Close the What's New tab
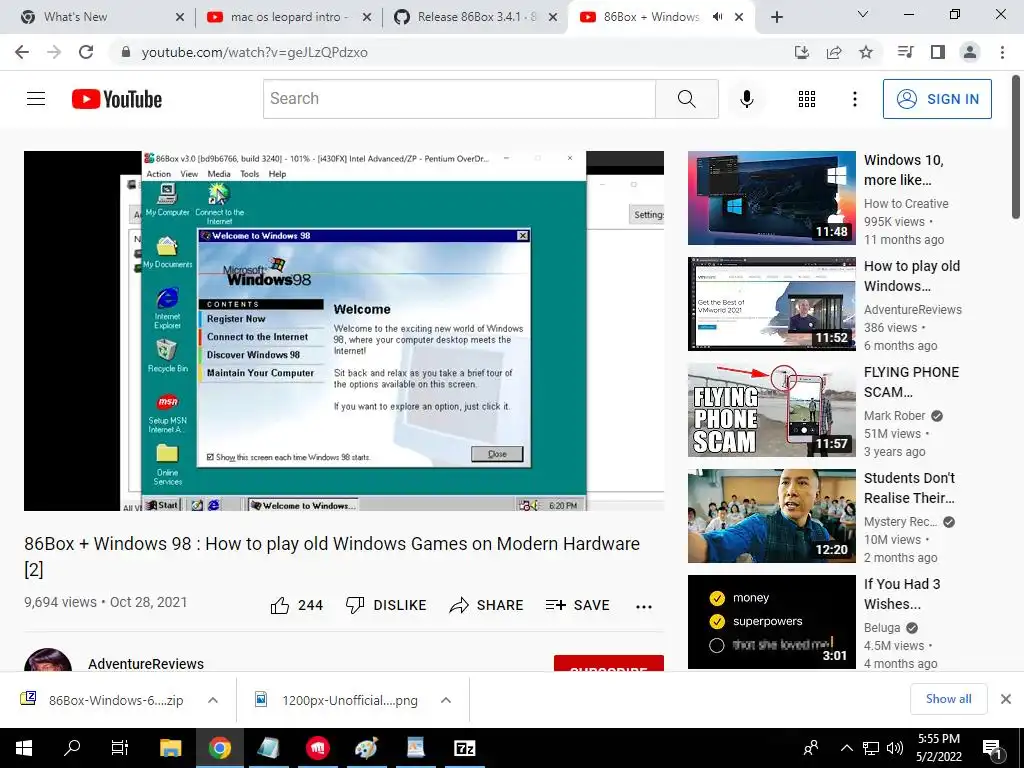Image resolution: width=1024 pixels, height=768 pixels. pos(180,17)
